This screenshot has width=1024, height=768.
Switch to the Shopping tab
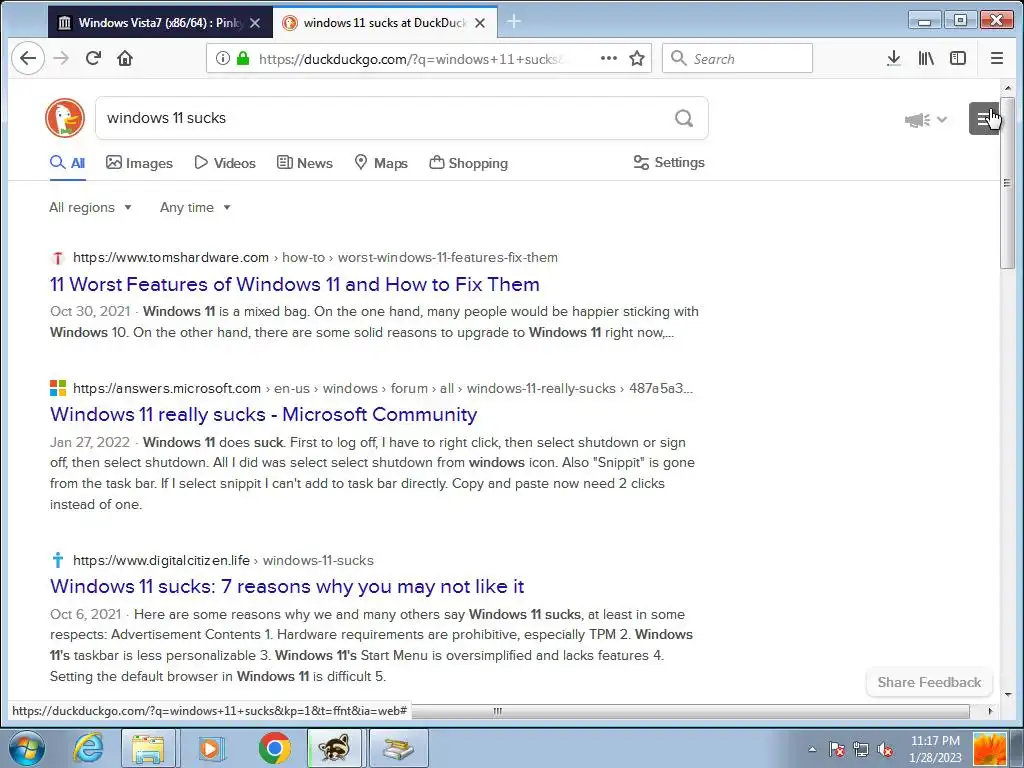tap(468, 163)
